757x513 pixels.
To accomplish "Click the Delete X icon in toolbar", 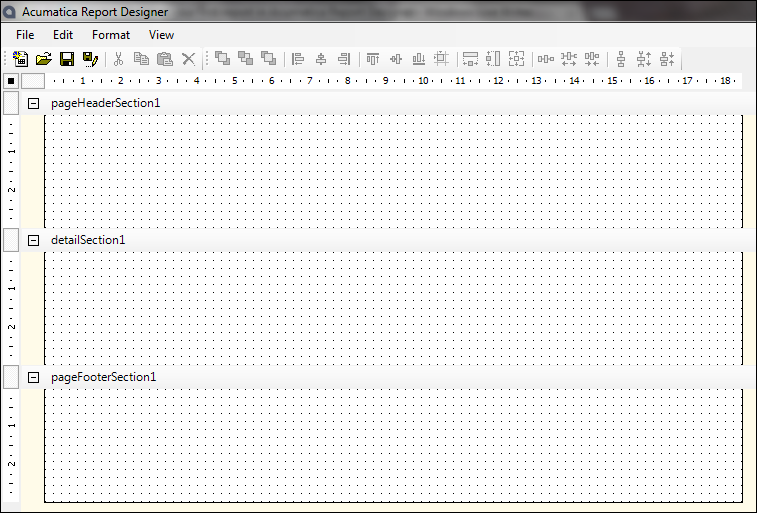I will [188, 59].
